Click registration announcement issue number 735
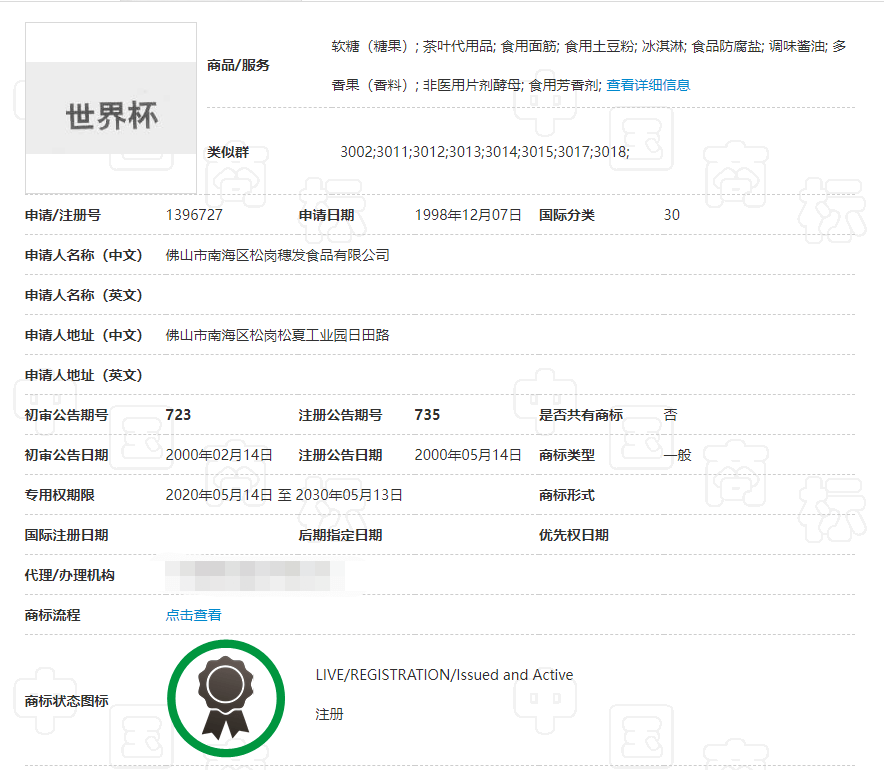 tap(427, 415)
